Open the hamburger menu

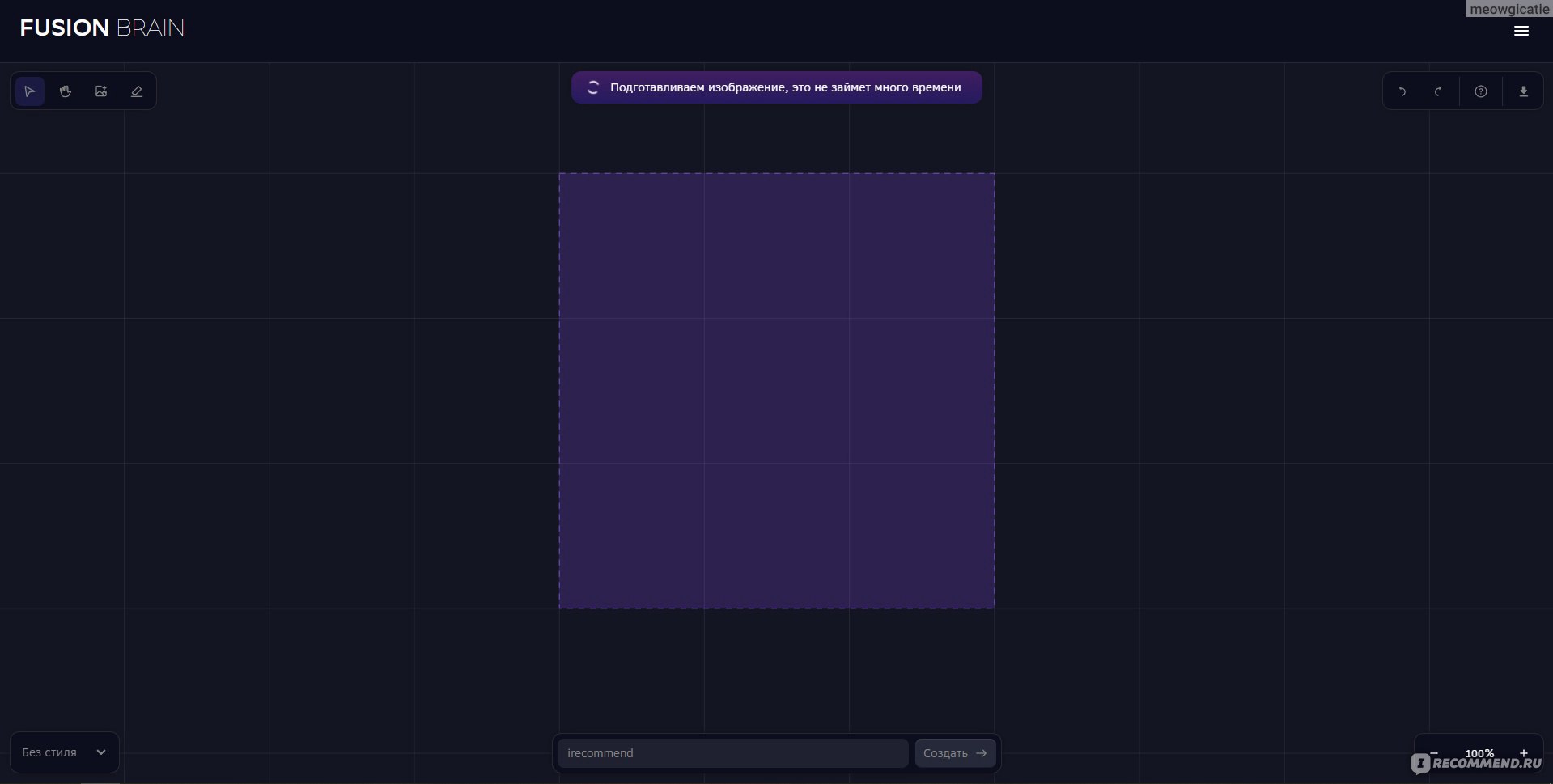[1521, 31]
